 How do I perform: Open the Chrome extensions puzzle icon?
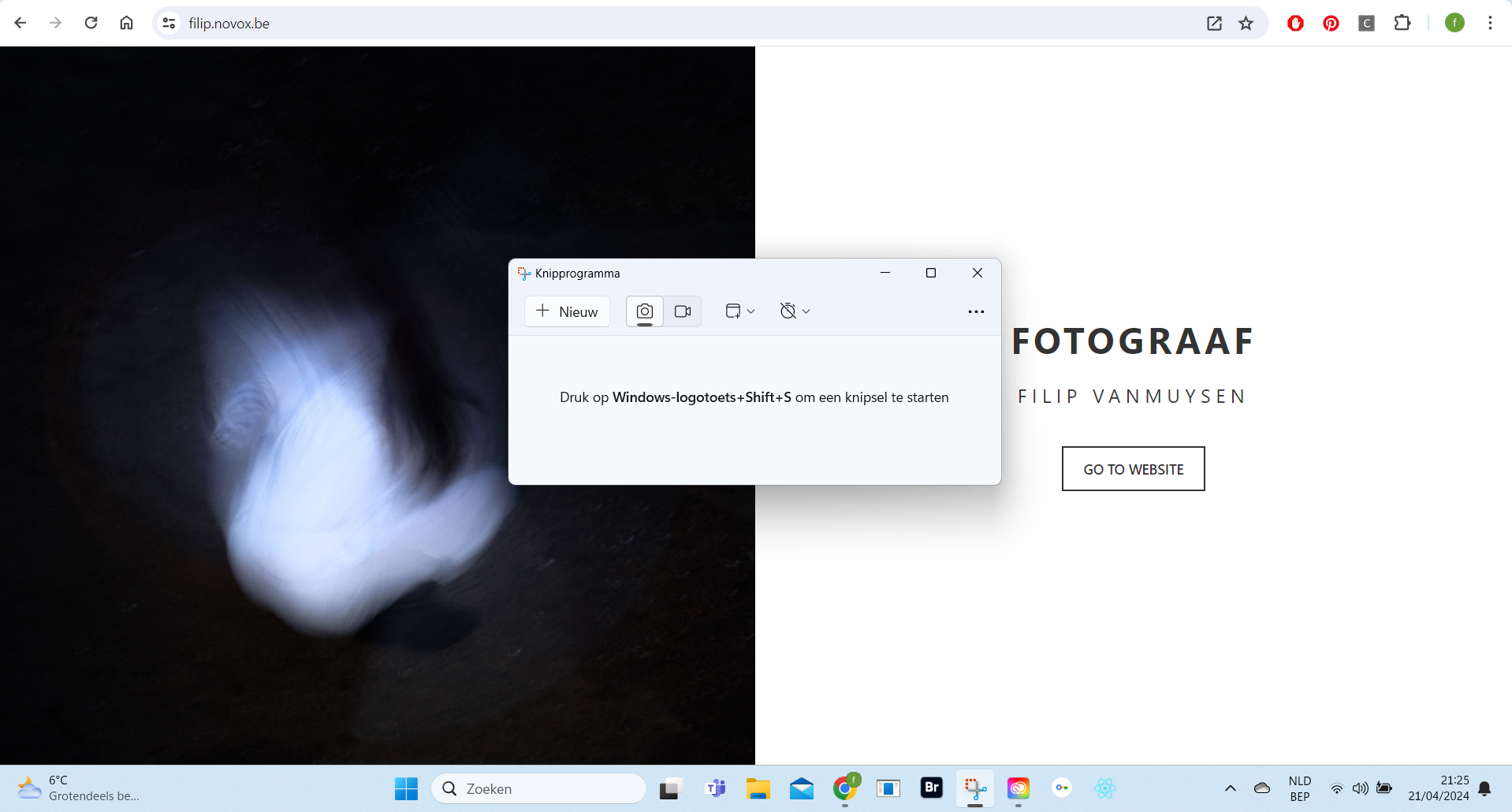pyautogui.click(x=1402, y=23)
